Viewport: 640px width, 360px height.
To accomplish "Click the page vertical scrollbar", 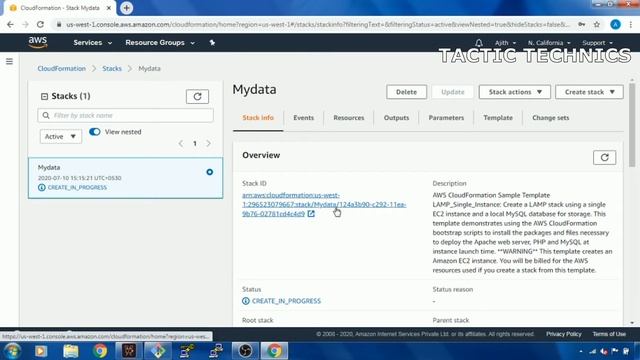I will [x=632, y=124].
